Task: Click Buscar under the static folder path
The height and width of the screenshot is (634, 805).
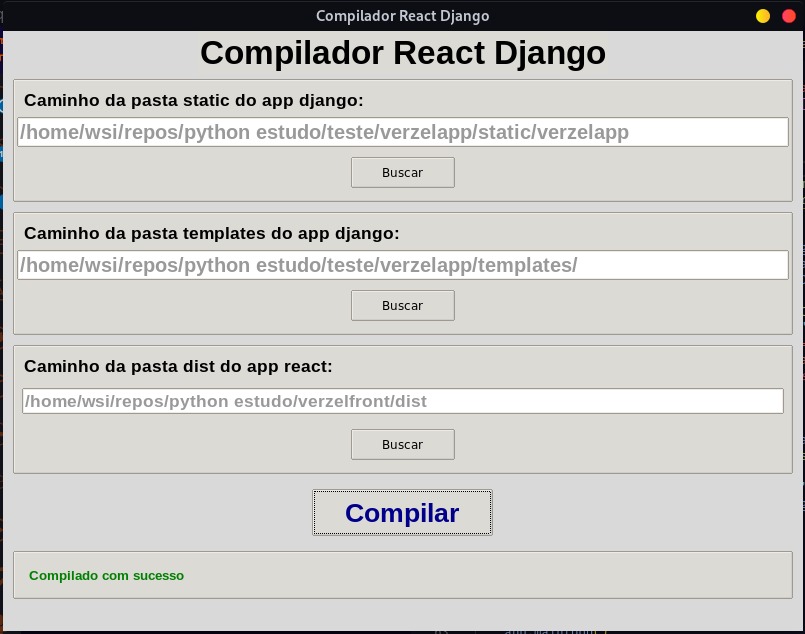Action: [402, 172]
